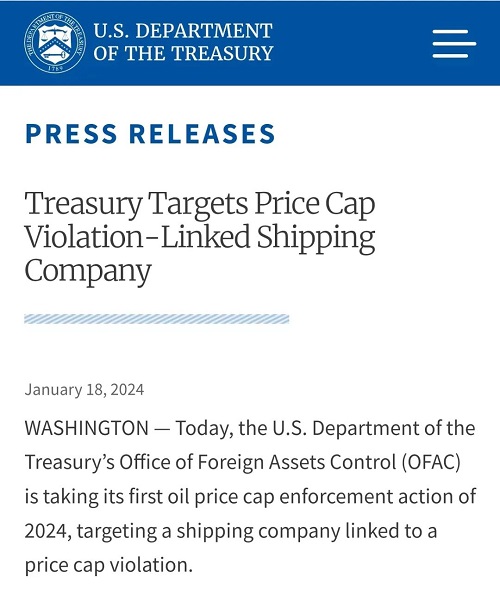
Task: Click the "U.S. DEPARTMENT" header text
Action: [x=183, y=31]
